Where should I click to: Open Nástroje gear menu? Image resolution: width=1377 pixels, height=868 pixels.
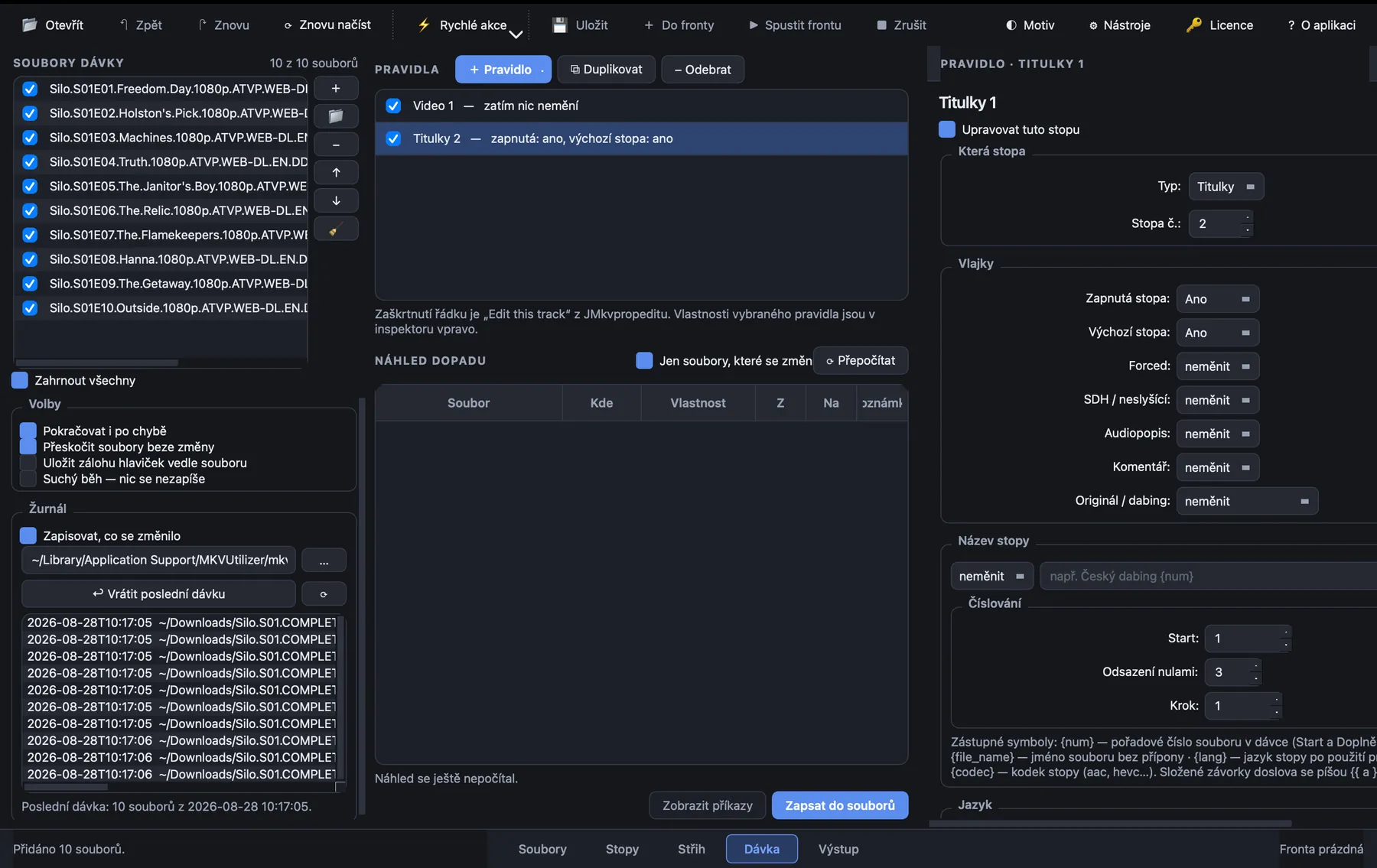(1119, 24)
